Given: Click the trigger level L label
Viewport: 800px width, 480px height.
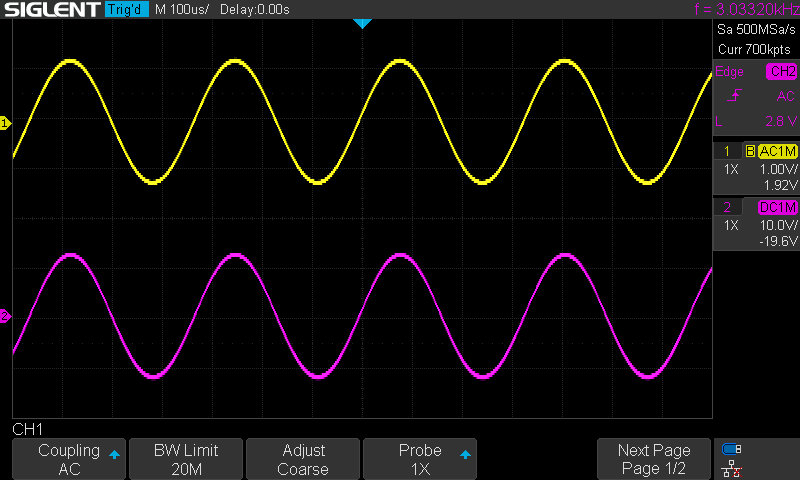Looking at the screenshot, I should pos(719,121).
